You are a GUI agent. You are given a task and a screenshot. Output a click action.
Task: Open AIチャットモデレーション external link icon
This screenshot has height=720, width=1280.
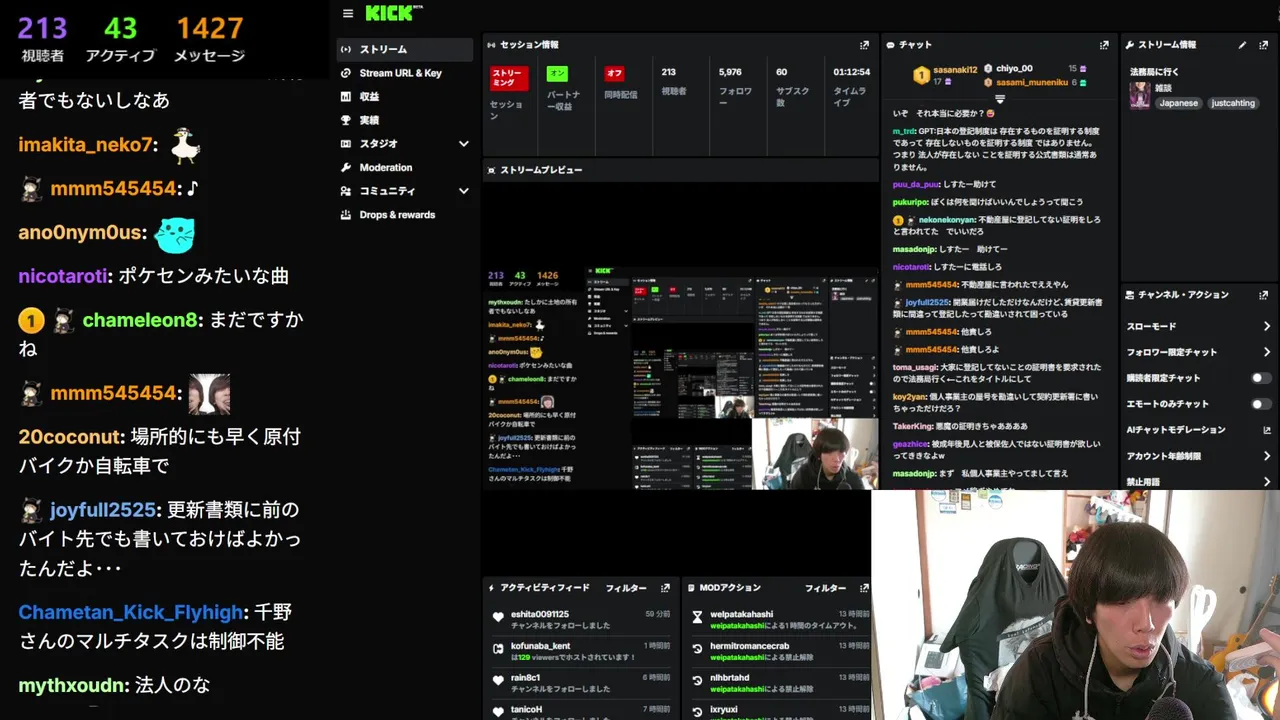click(x=1267, y=430)
